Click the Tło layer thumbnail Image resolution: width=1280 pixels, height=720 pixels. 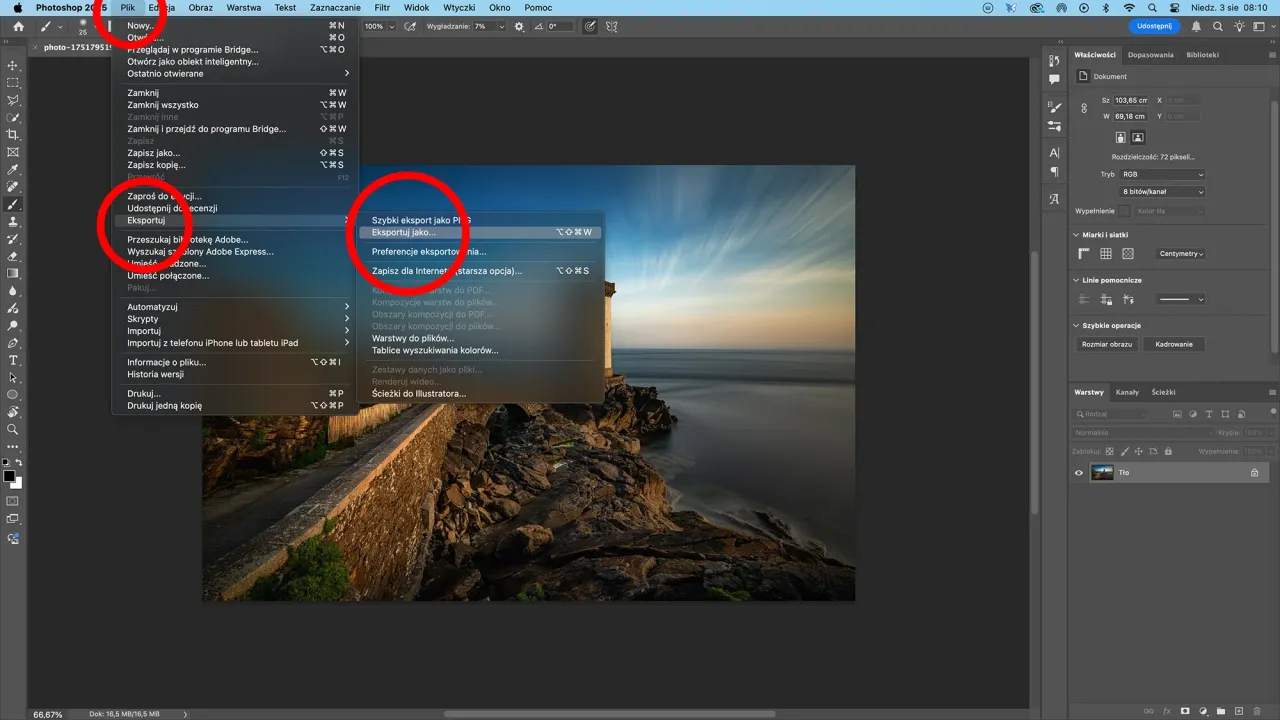pyautogui.click(x=1103, y=472)
